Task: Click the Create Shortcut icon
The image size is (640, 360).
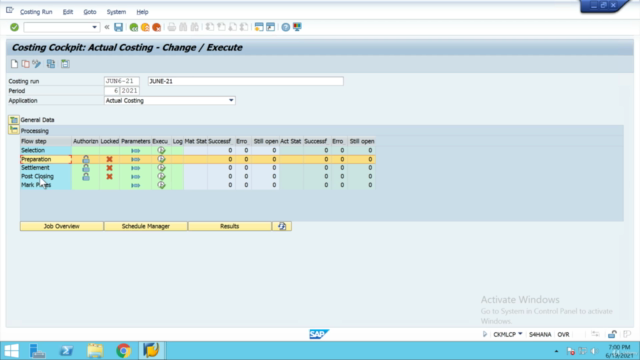Action: (270, 27)
